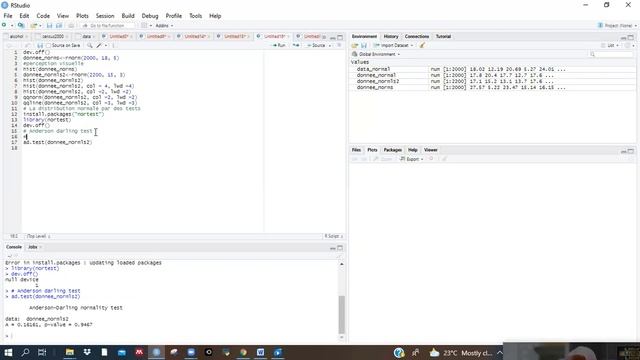
Task: Click the re-run previous code icon
Action: coord(296,45)
